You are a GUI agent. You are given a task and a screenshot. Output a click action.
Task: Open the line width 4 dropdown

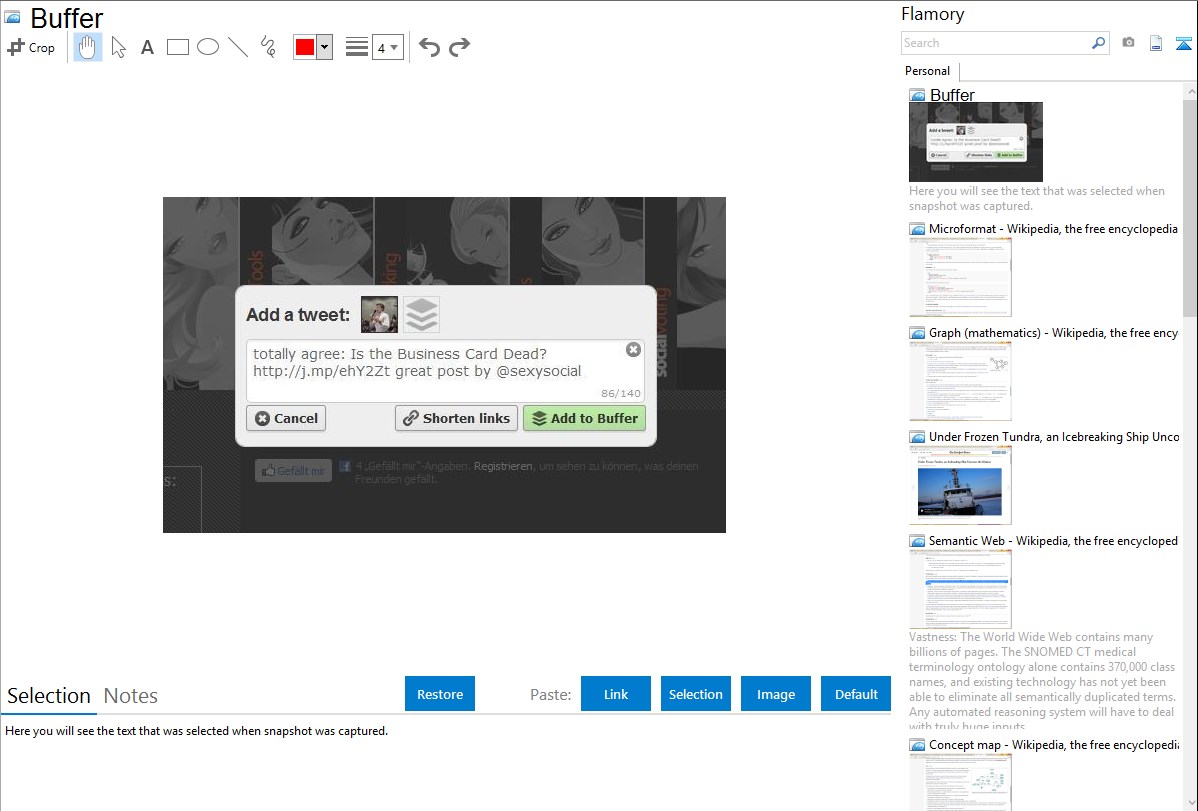tap(387, 47)
